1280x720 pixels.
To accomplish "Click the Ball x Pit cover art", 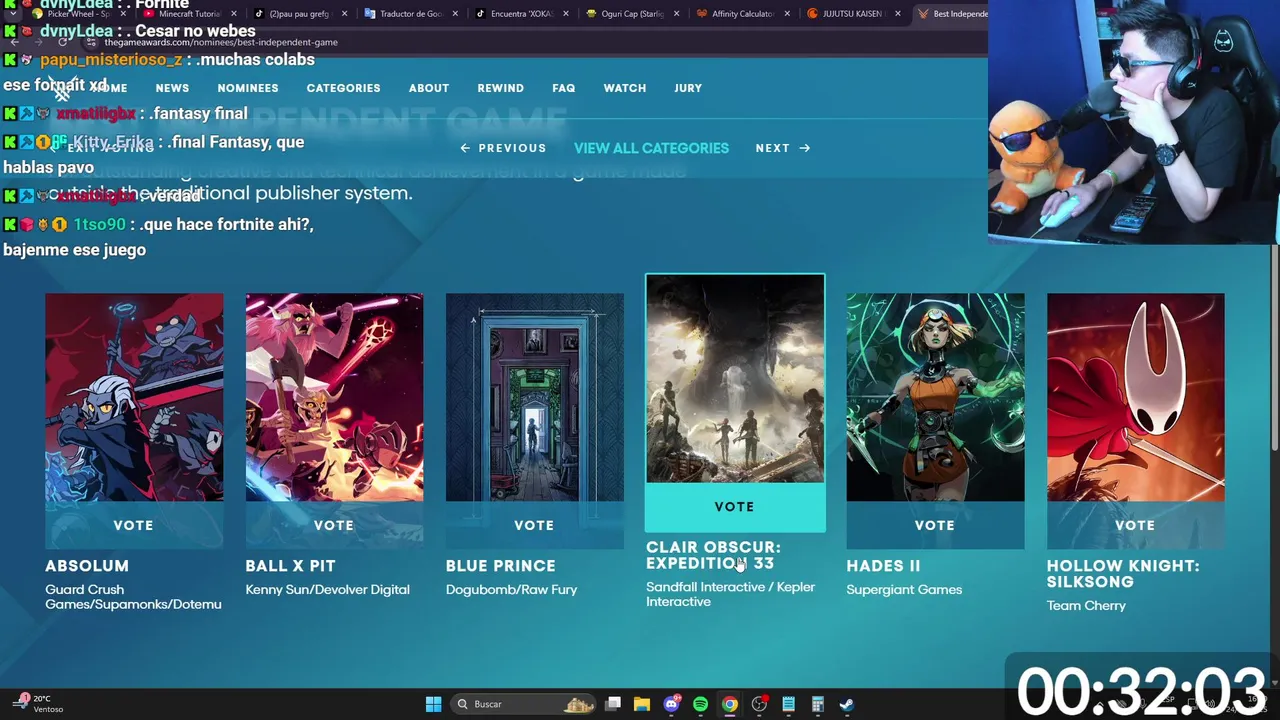I will coord(334,397).
